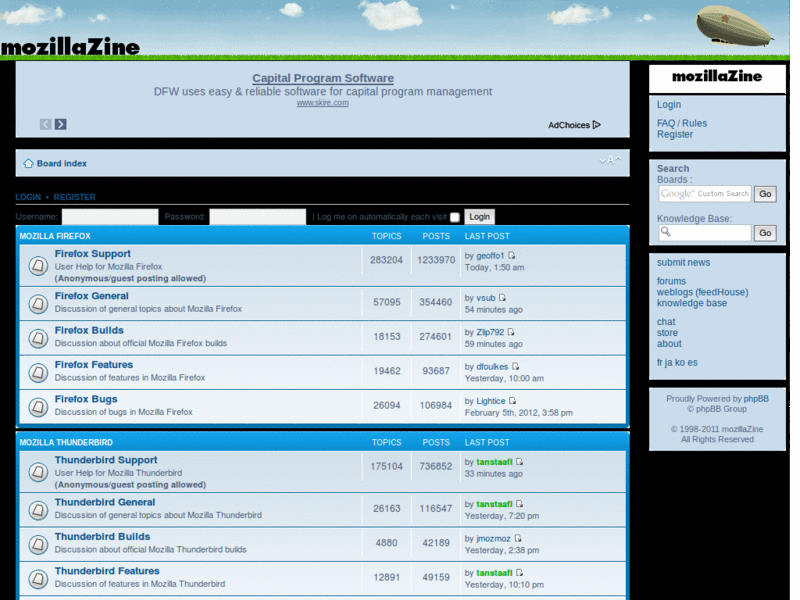Open the www.skire.com ad link
Image resolution: width=800 pixels, height=600 pixels.
click(x=323, y=103)
